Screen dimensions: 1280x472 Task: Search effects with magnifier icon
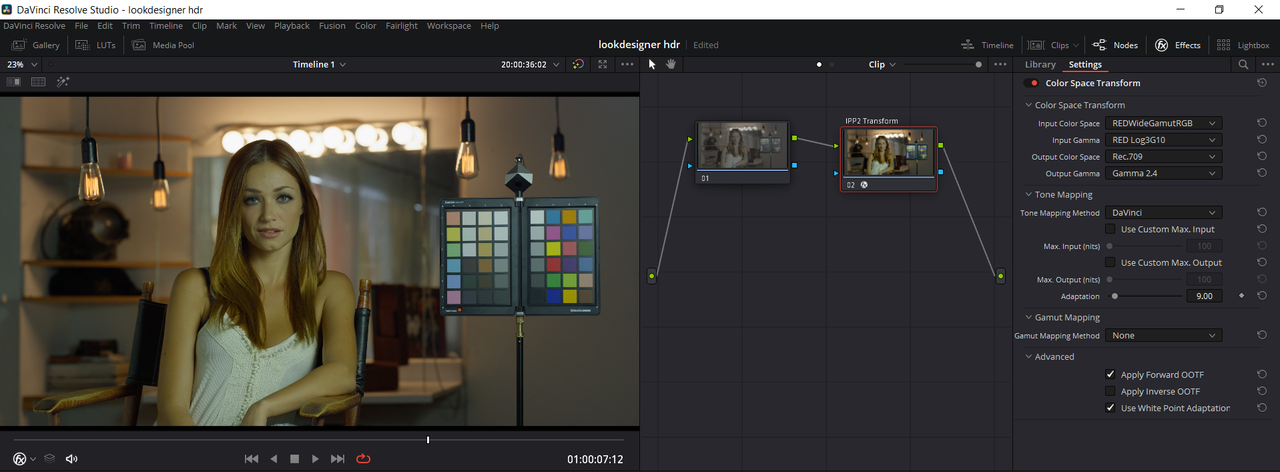1243,64
